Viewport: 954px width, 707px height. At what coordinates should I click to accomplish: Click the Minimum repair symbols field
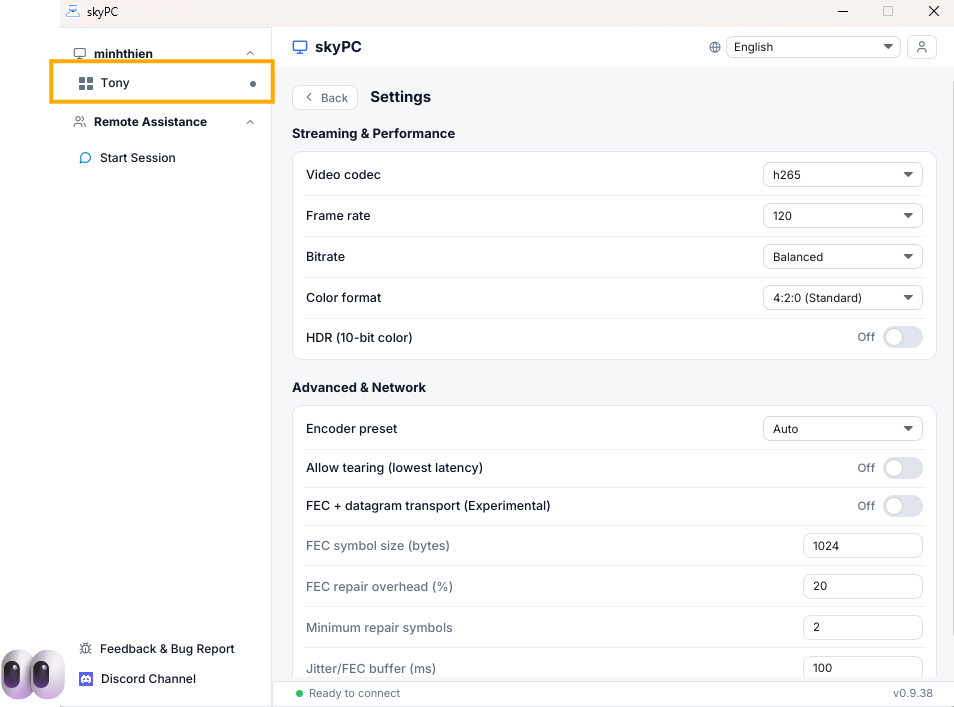(863, 627)
